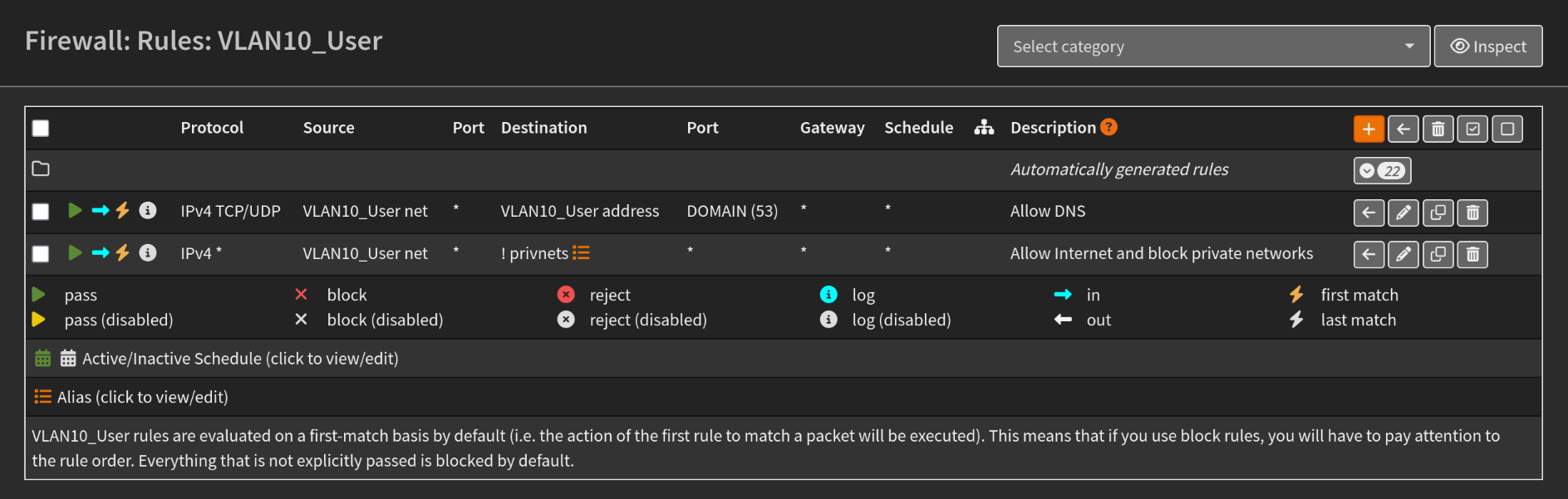Toggle enable state of Allow DNS pass icon
The width and height of the screenshot is (1568, 499).
click(x=75, y=211)
